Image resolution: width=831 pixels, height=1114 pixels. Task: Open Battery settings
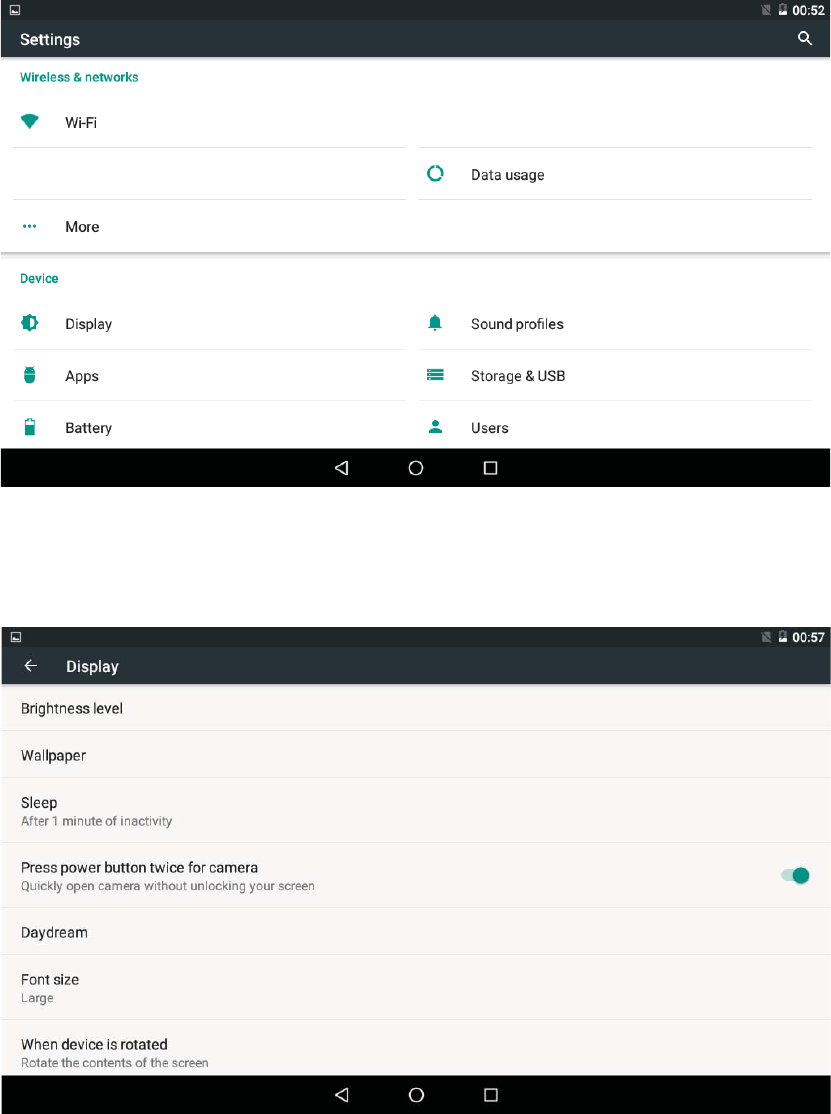point(210,426)
